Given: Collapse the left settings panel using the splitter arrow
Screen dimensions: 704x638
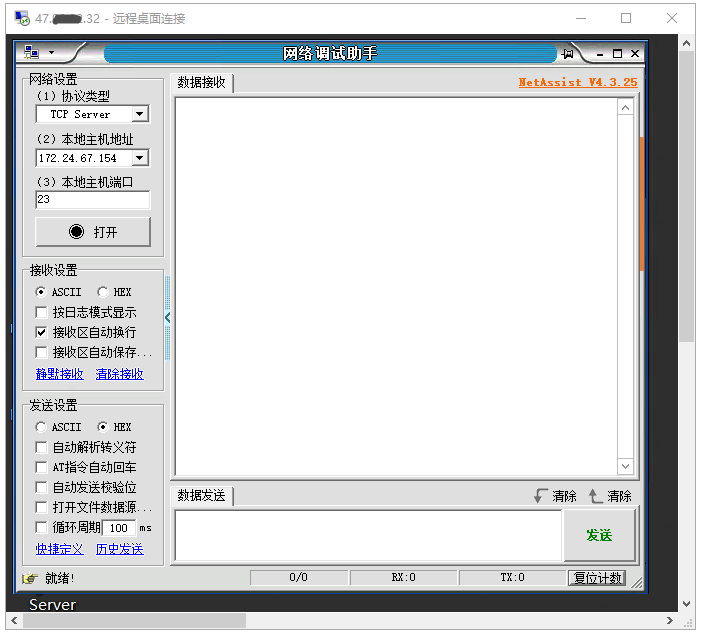Looking at the screenshot, I should click(x=167, y=318).
